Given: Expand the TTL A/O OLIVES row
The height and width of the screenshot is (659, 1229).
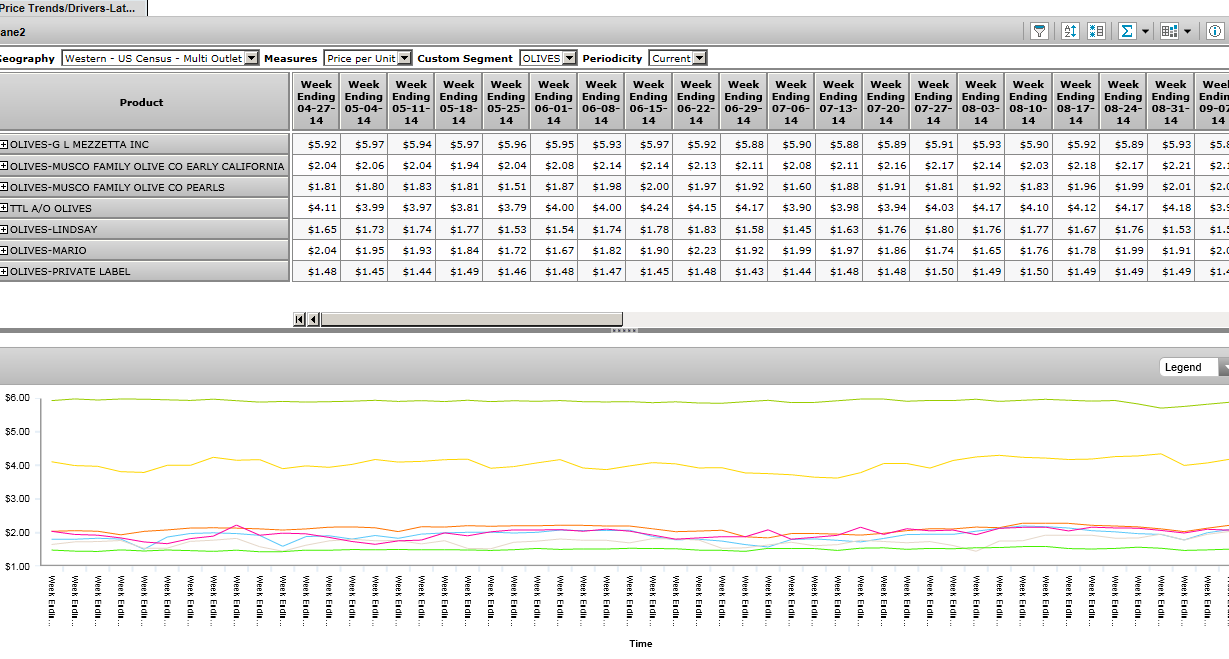Looking at the screenshot, I should click(x=5, y=208).
